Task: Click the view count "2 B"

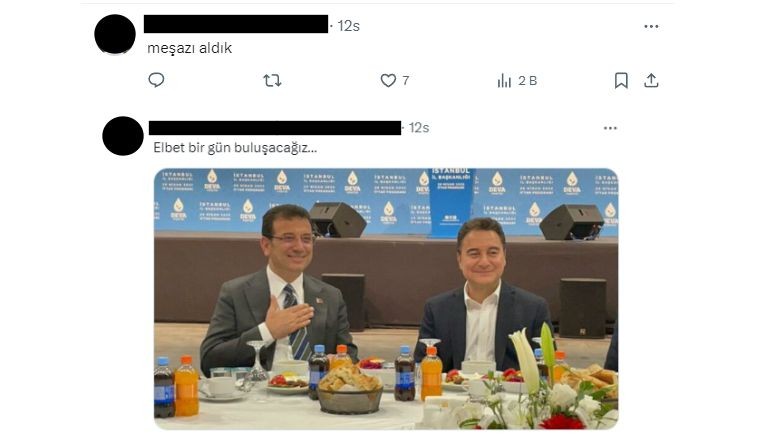Action: 528,81
